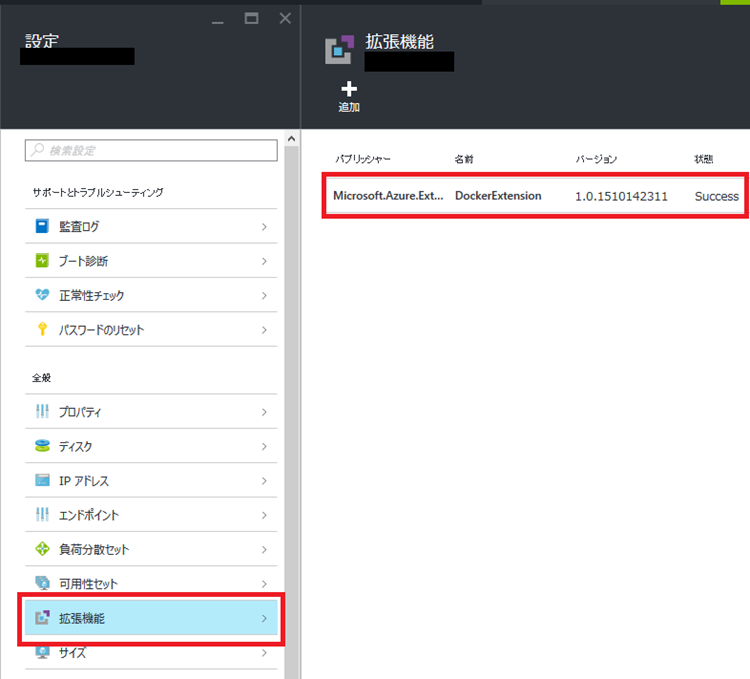The height and width of the screenshot is (679, 750).
Task: Open エンドポイント label
Action: click(88, 515)
